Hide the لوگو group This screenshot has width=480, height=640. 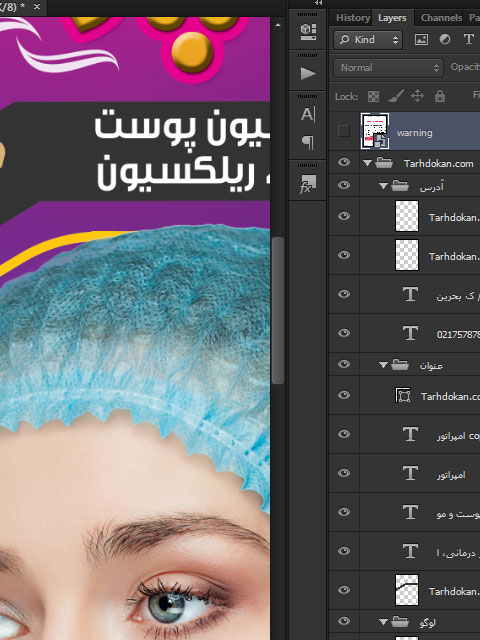[x=344, y=621]
